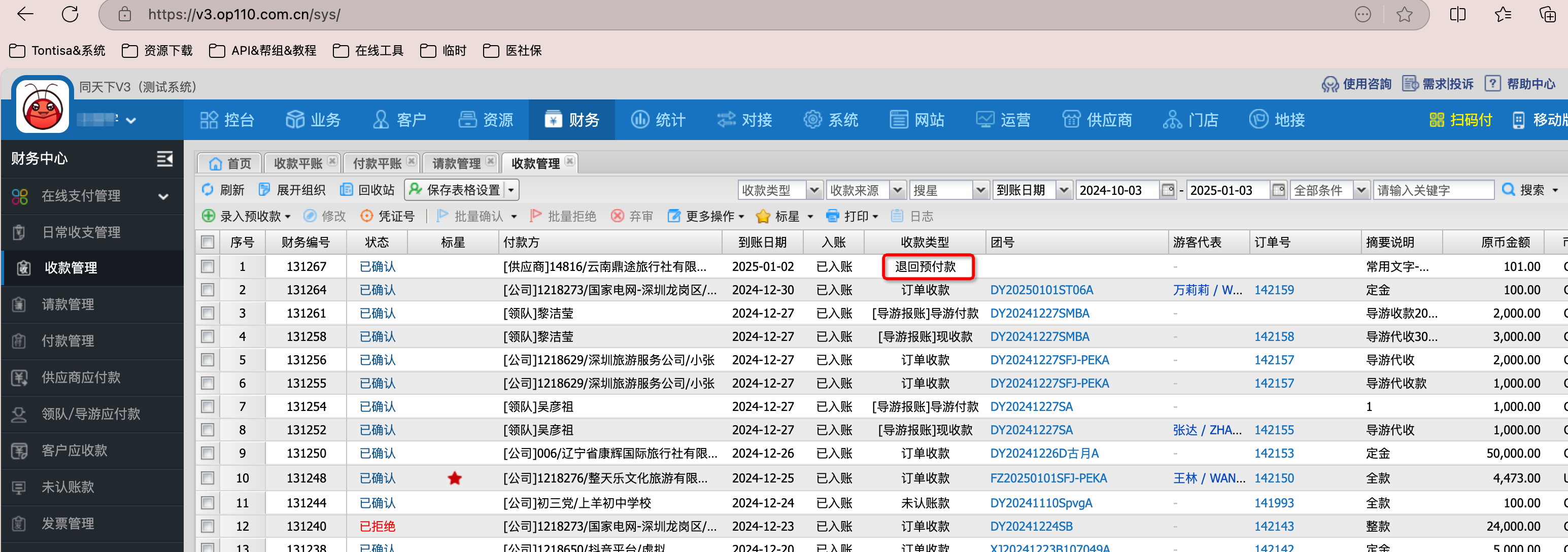Click the 录入预收款 add button

coord(247,216)
